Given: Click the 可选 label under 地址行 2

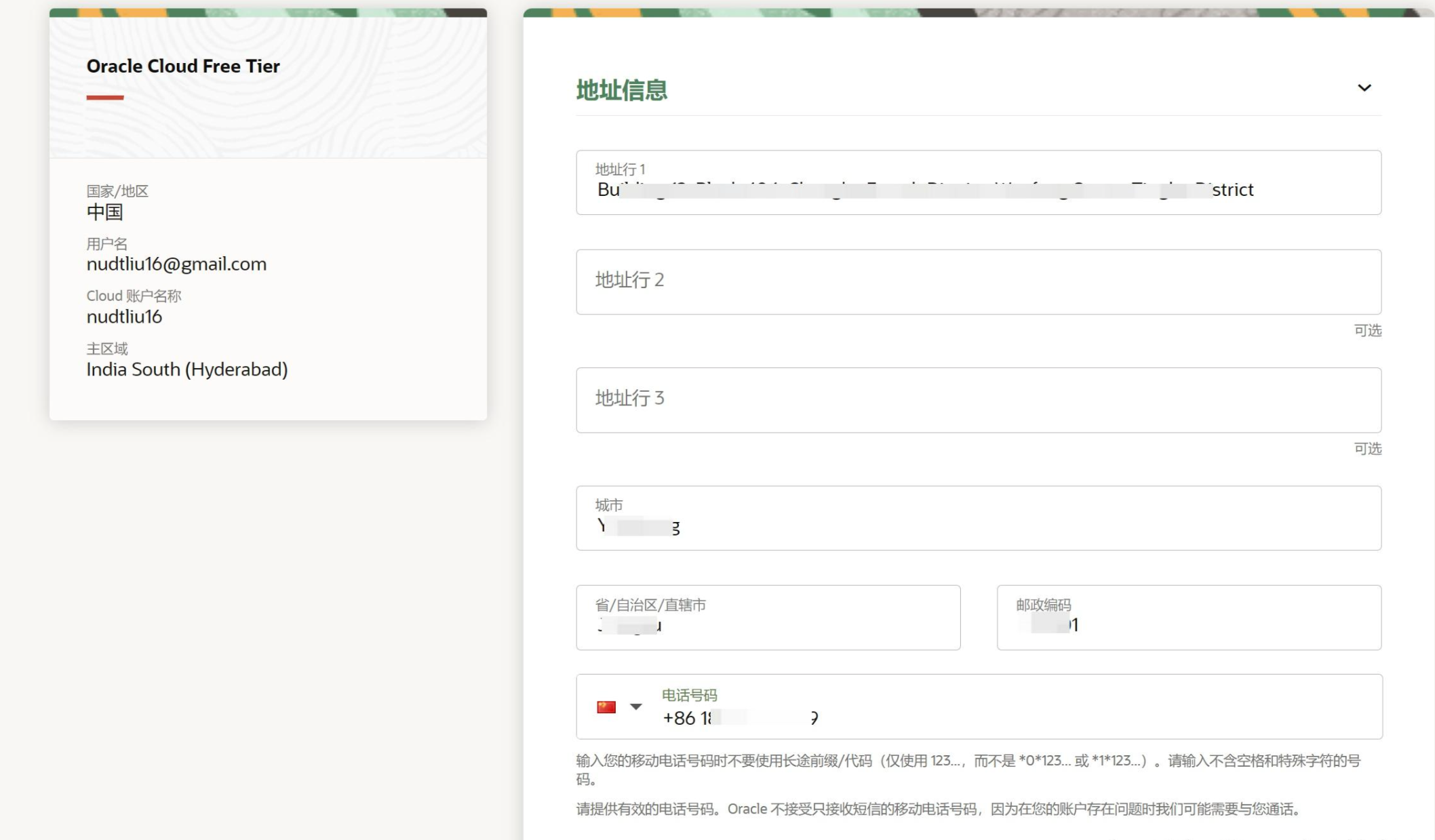Looking at the screenshot, I should 1367,330.
